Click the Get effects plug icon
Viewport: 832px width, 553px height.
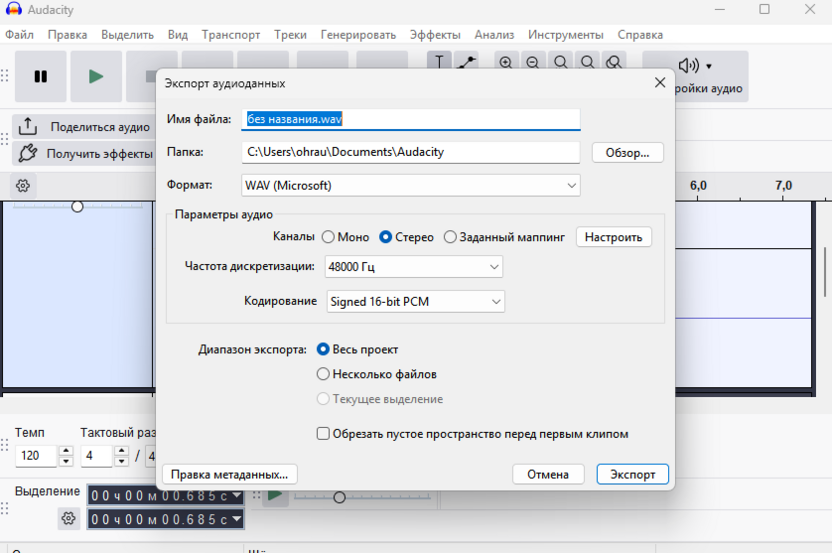click(x=28, y=153)
